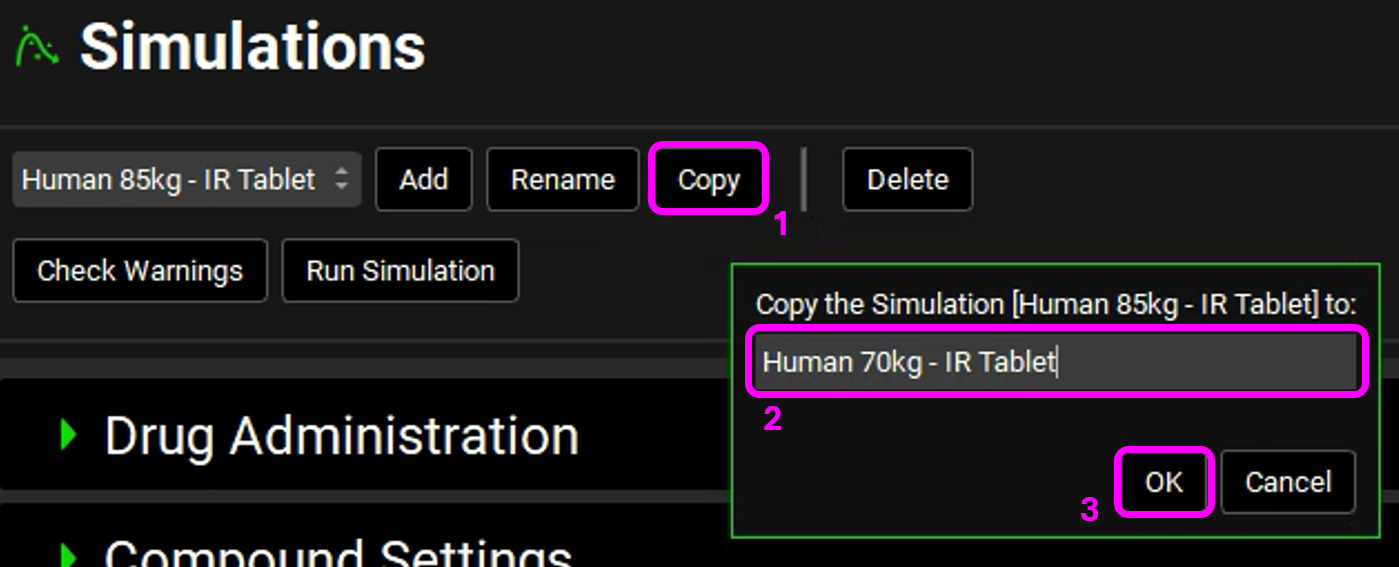
Task: Delete the selected simulation
Action: click(907, 180)
